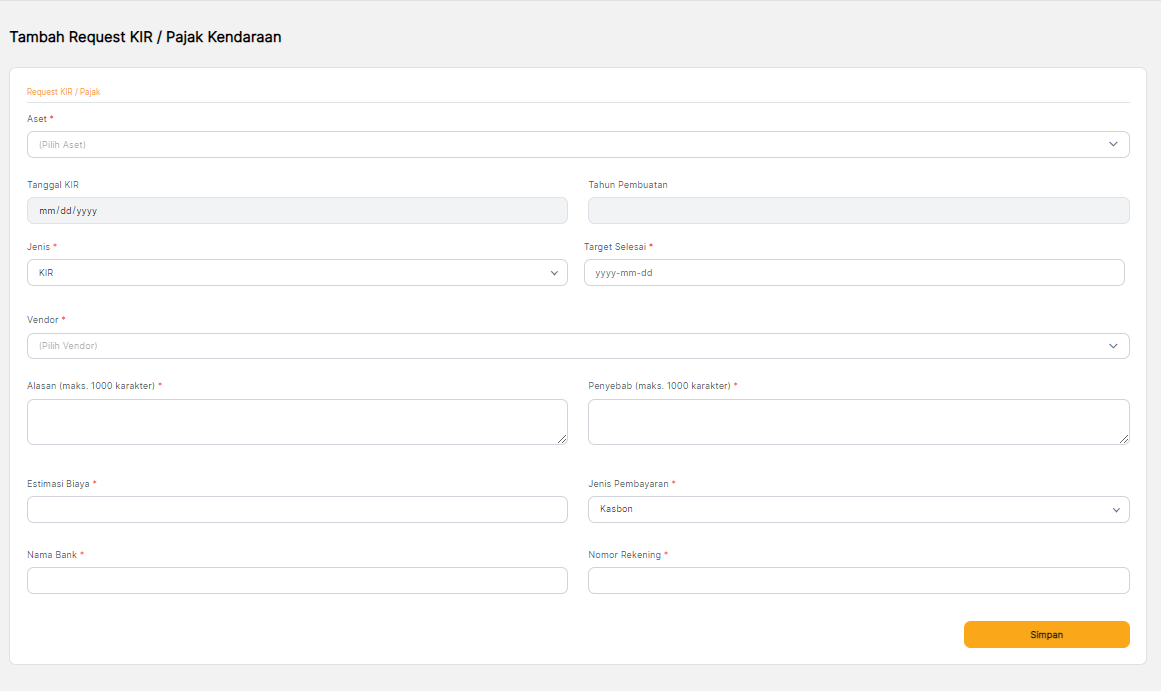Grab the Alasan textarea resize handle

(x=562, y=439)
